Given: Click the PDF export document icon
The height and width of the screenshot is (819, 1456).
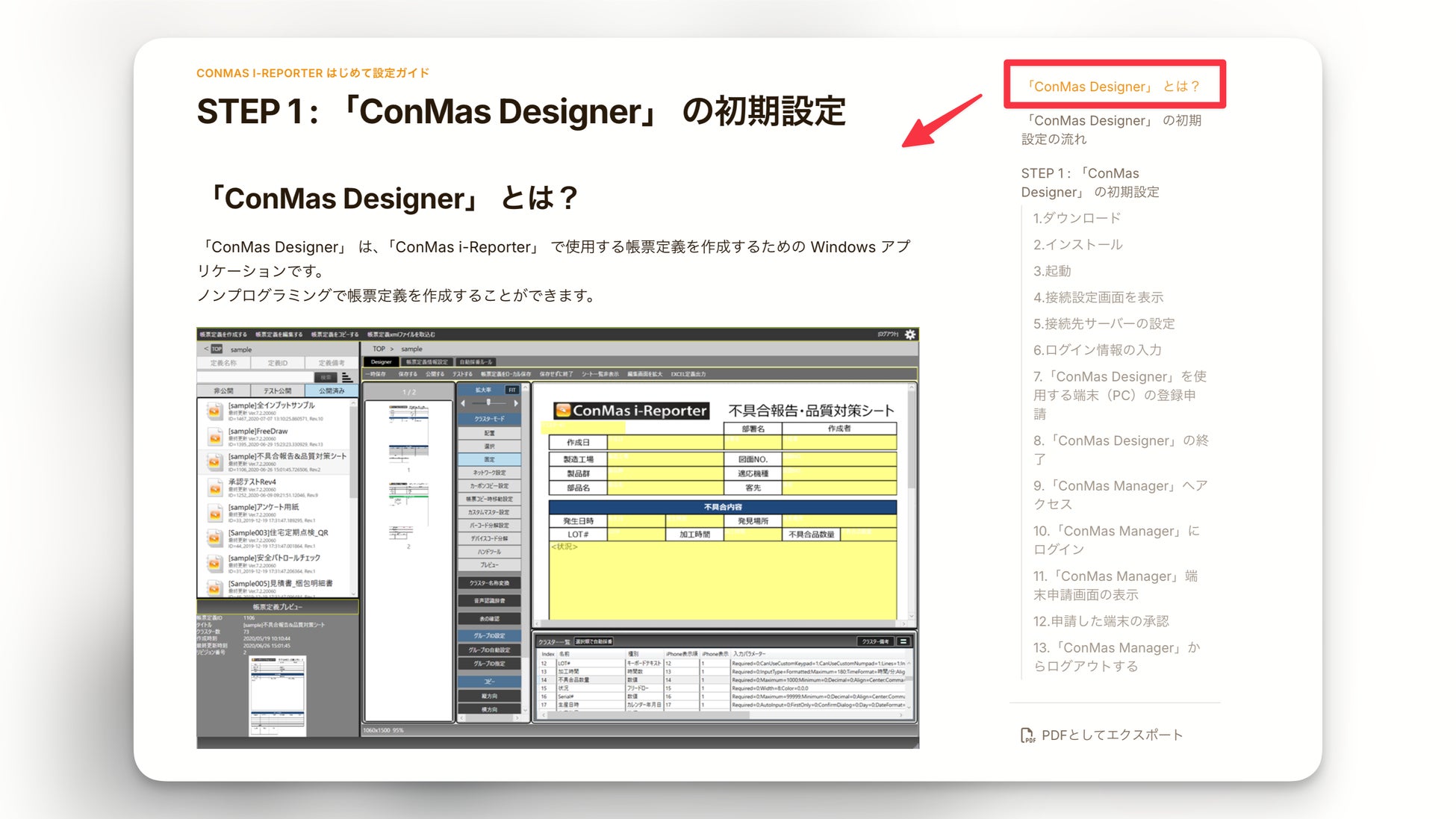Looking at the screenshot, I should pos(1027,735).
